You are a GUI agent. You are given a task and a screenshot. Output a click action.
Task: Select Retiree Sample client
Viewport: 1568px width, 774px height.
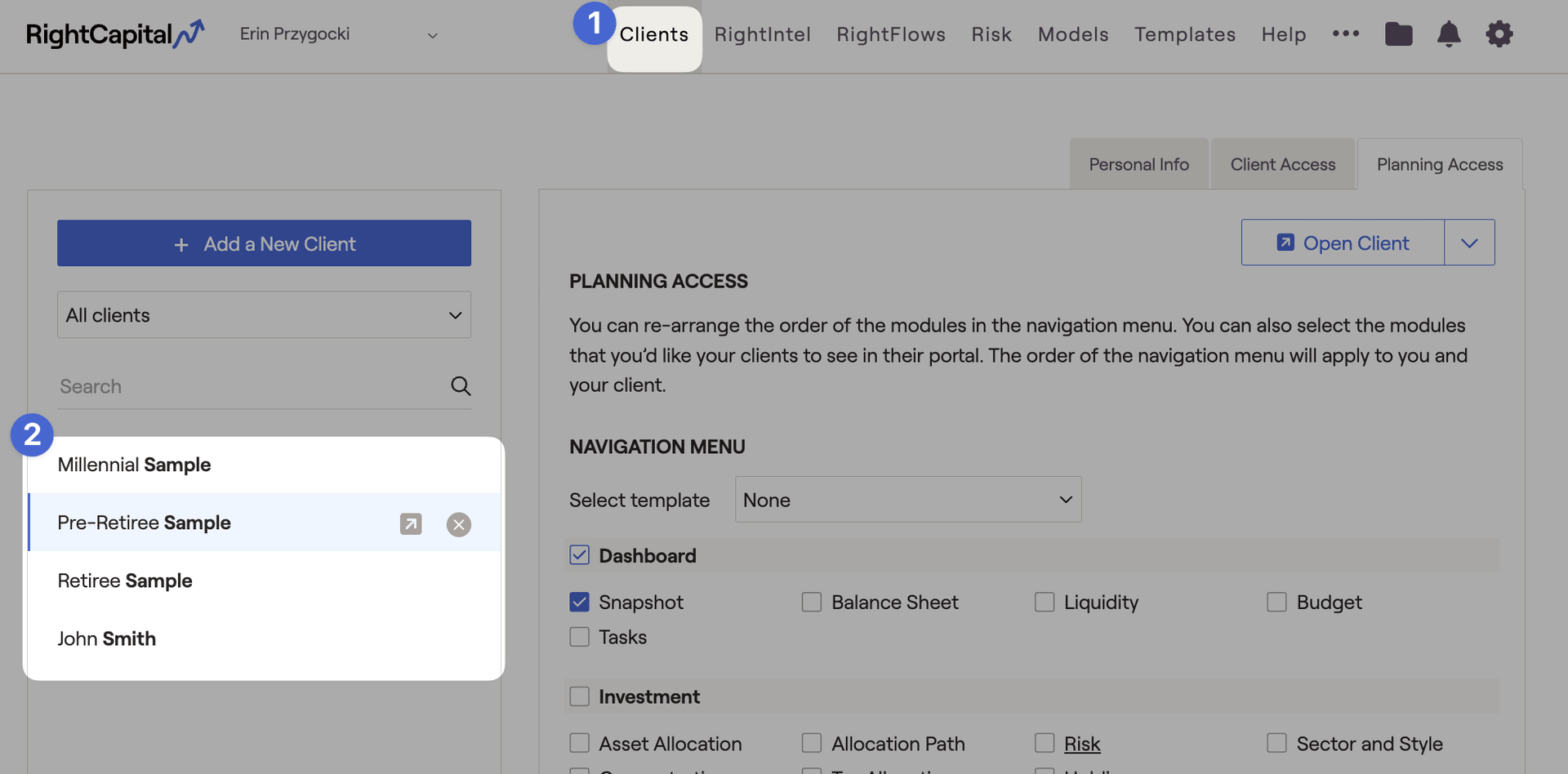click(265, 580)
